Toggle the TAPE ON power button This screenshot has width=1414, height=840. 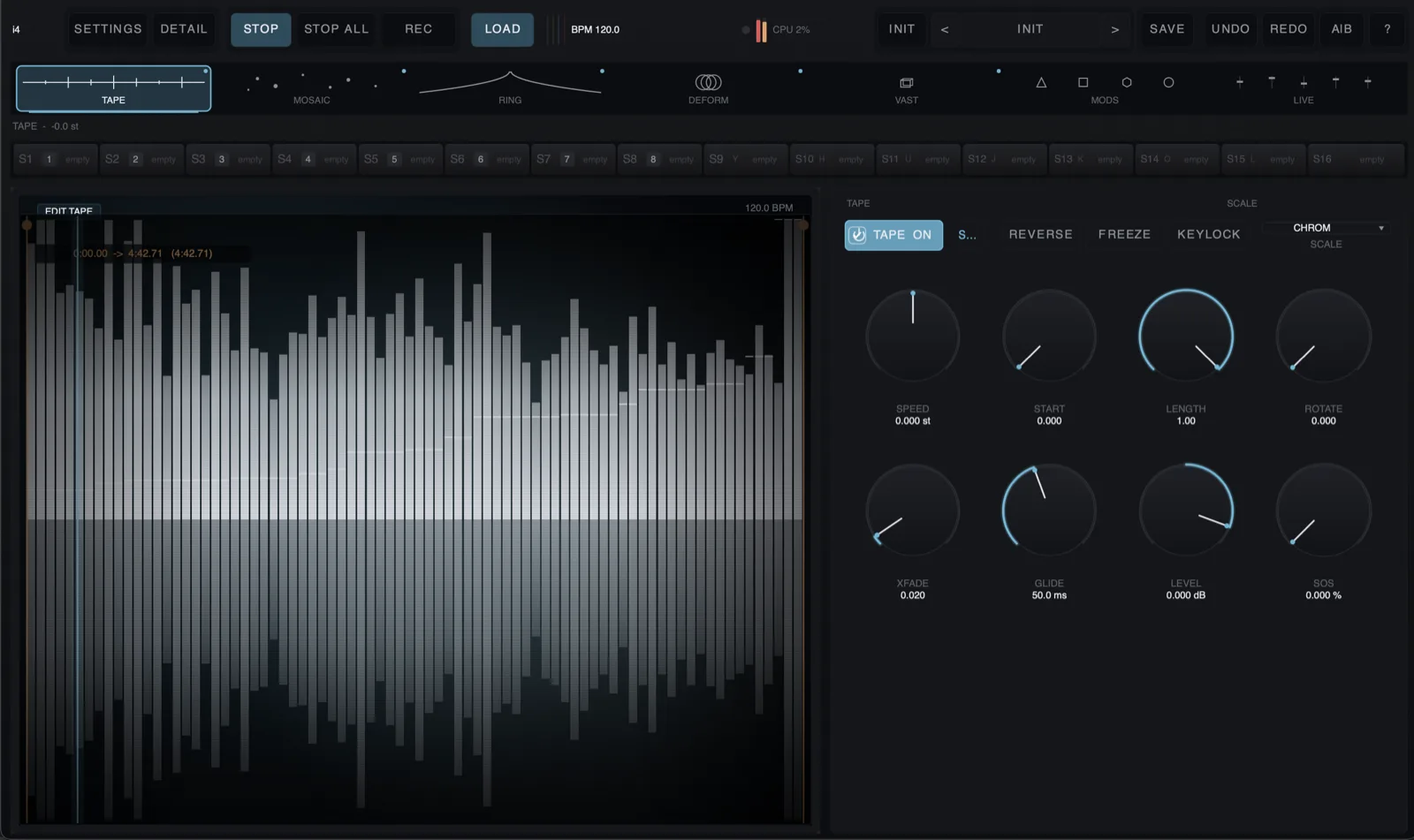pos(893,235)
